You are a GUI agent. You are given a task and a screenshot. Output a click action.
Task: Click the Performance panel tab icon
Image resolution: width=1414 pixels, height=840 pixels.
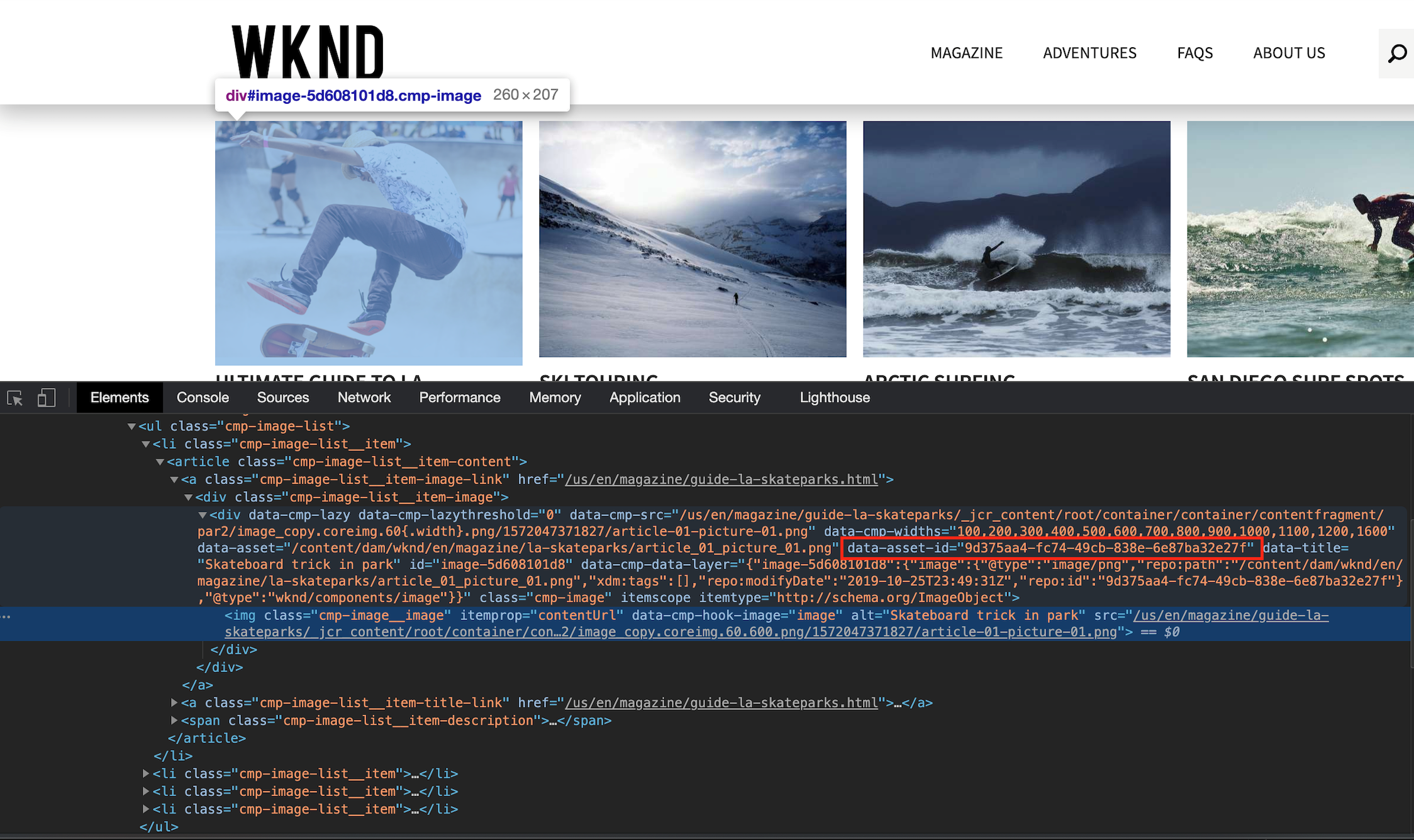(459, 397)
